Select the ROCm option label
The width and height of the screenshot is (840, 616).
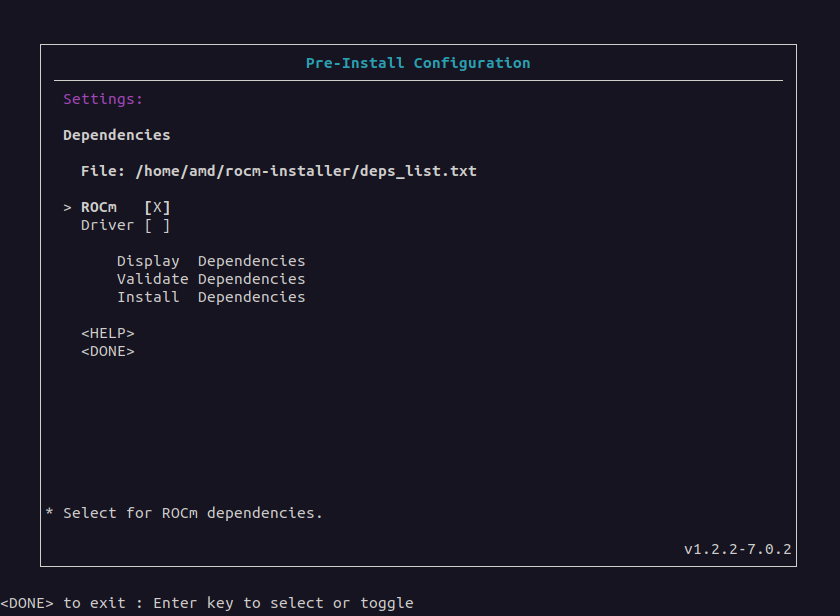click(x=99, y=207)
